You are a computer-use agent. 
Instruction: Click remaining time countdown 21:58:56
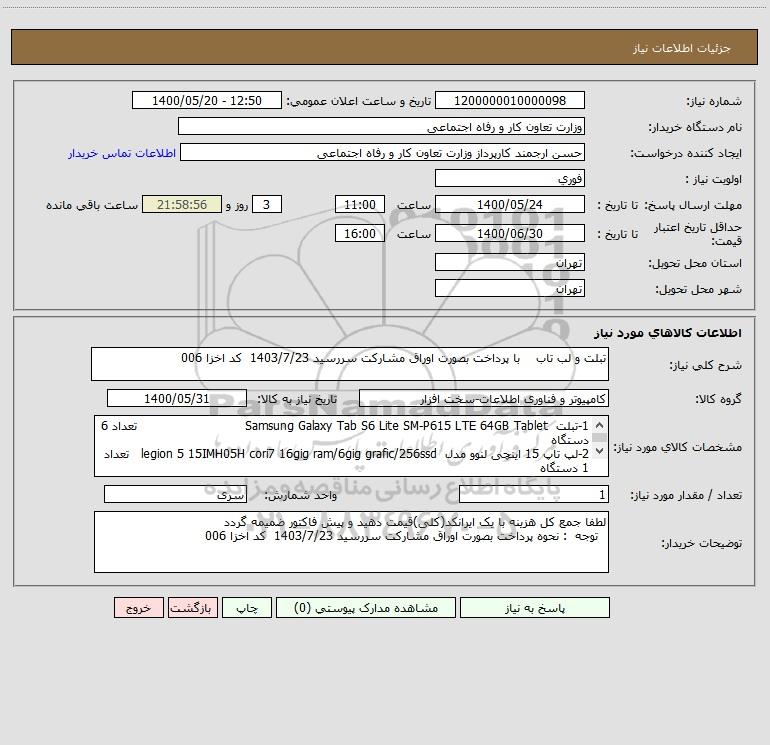pos(182,204)
